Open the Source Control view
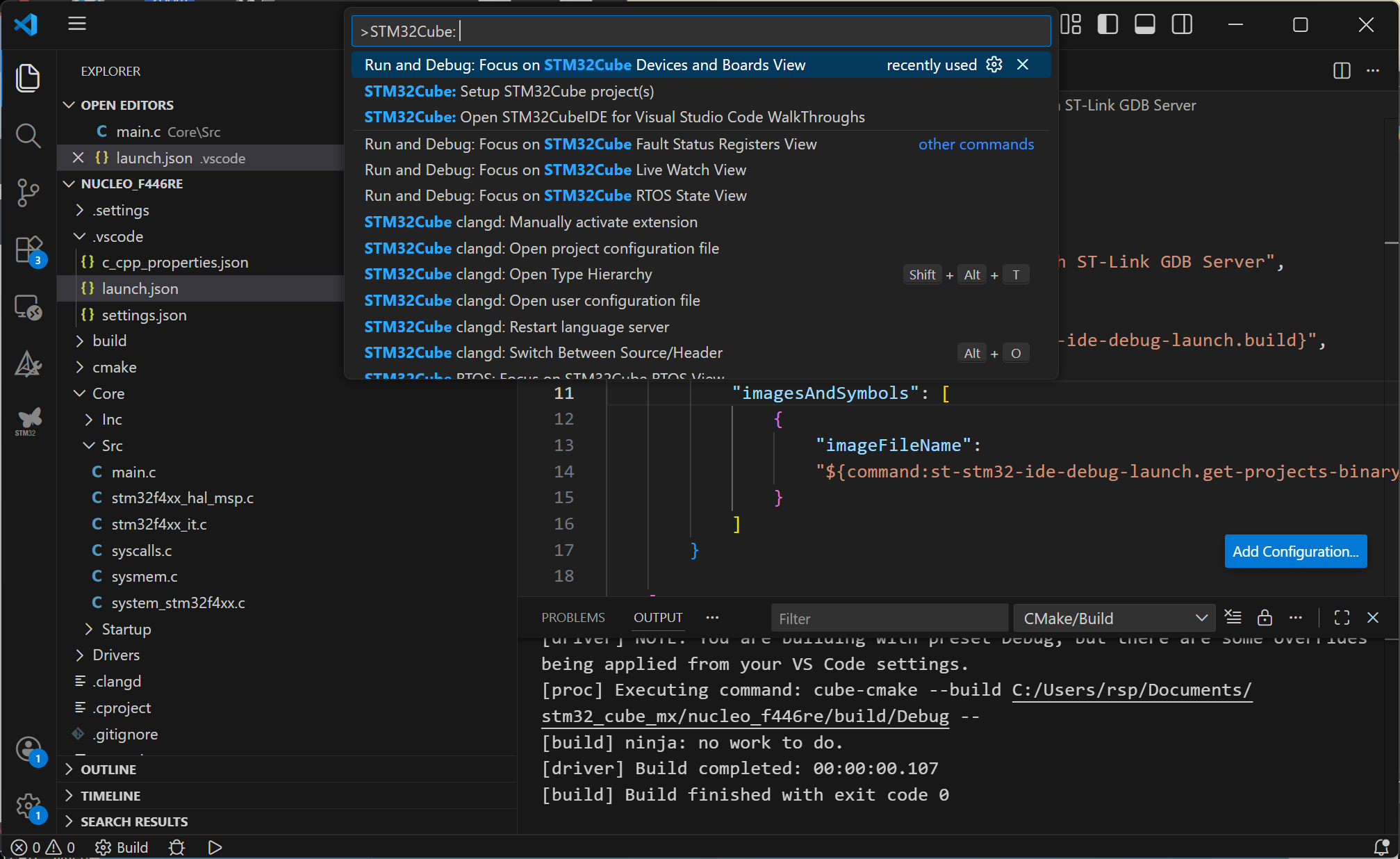 [28, 193]
